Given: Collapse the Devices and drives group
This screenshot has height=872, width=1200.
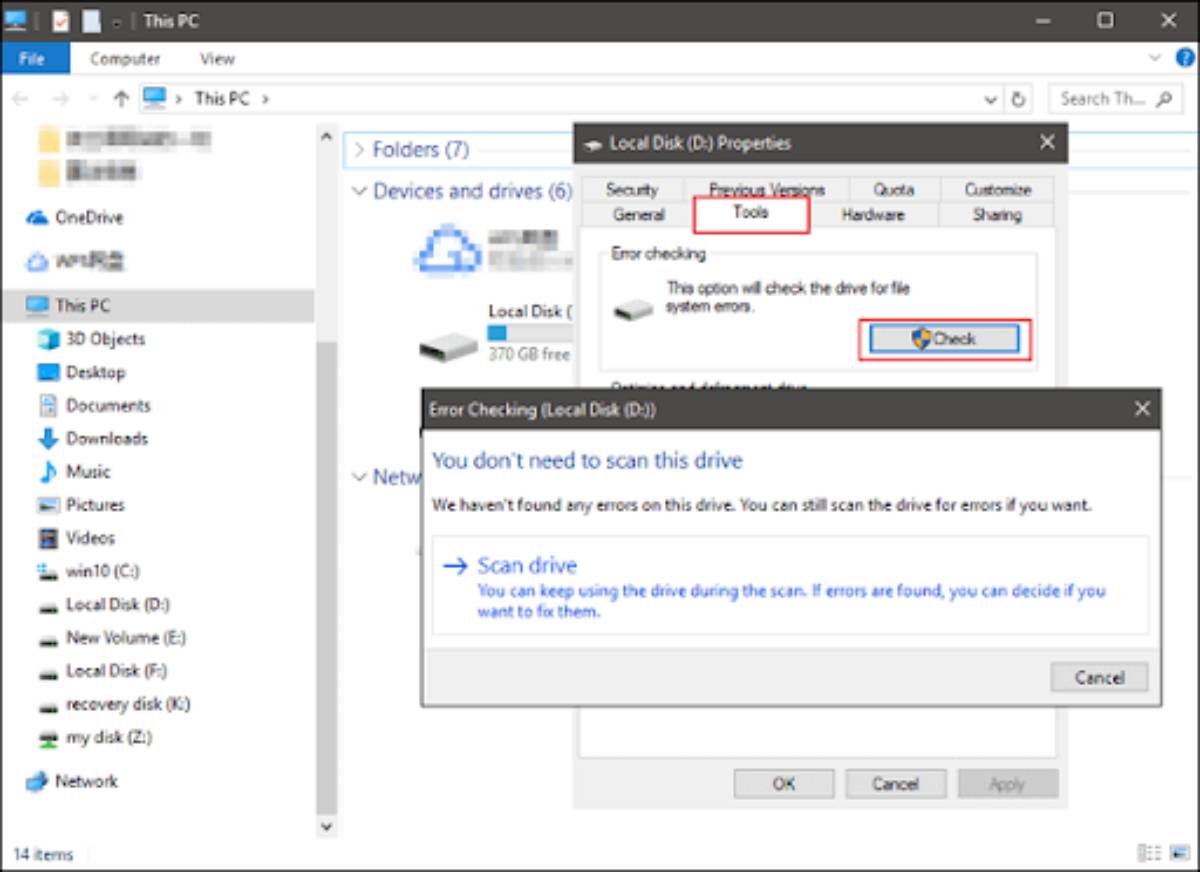Looking at the screenshot, I should [x=360, y=191].
